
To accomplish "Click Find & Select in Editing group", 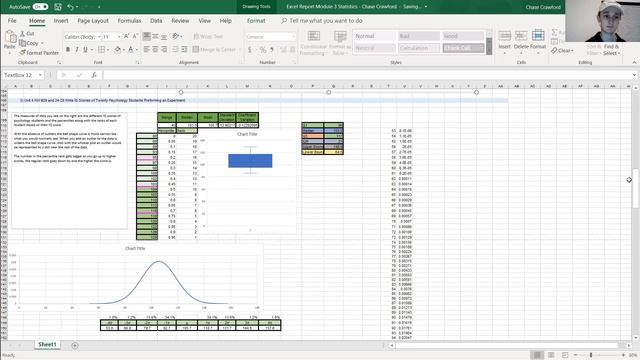I will point(611,50).
